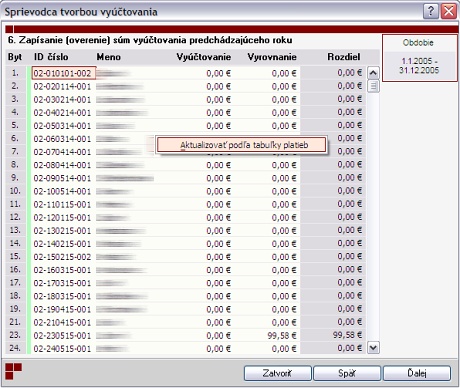The height and width of the screenshot is (388, 460).
Task: Proceed with the Ďalej button
Action: [417, 373]
